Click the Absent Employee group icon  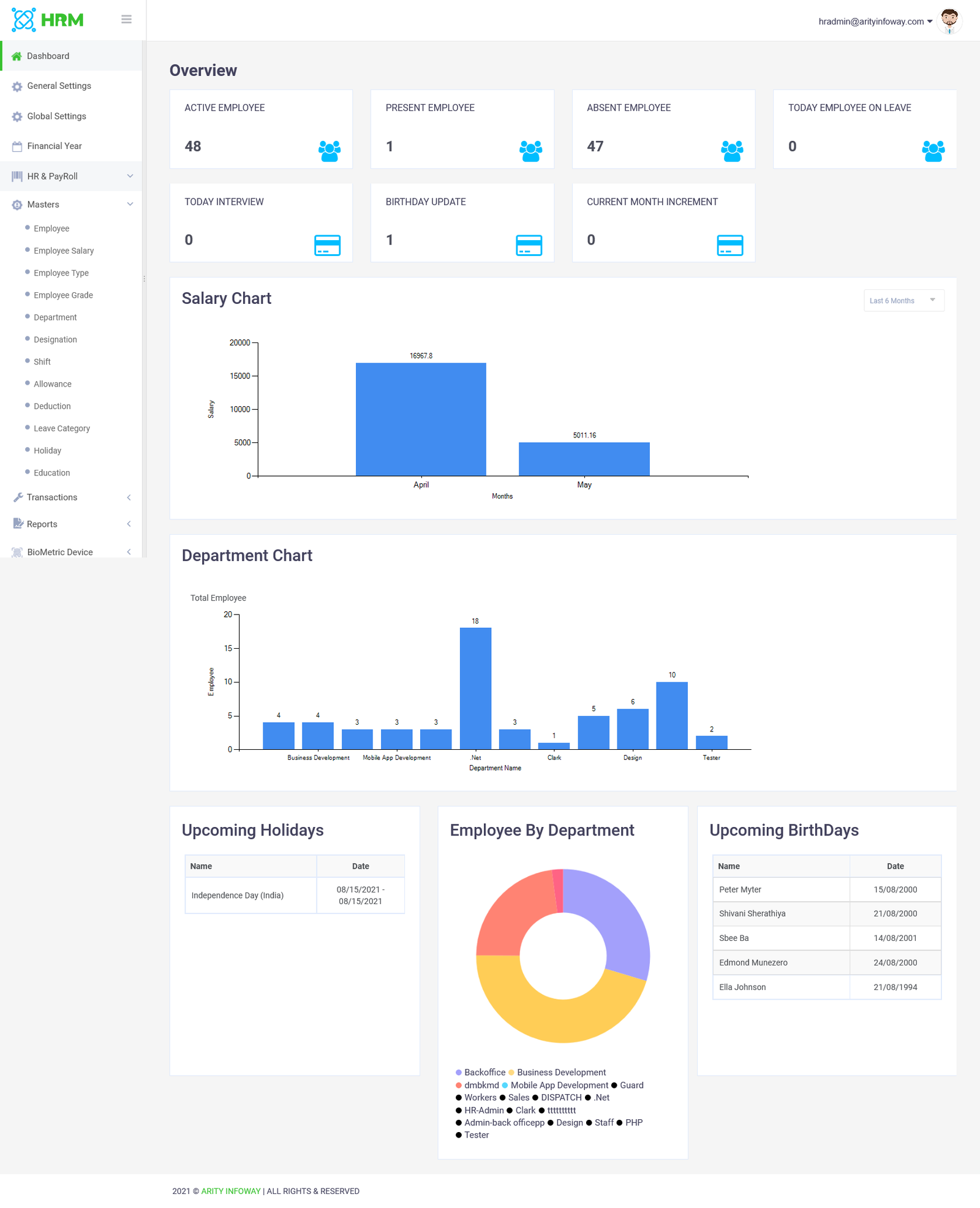[732, 151]
